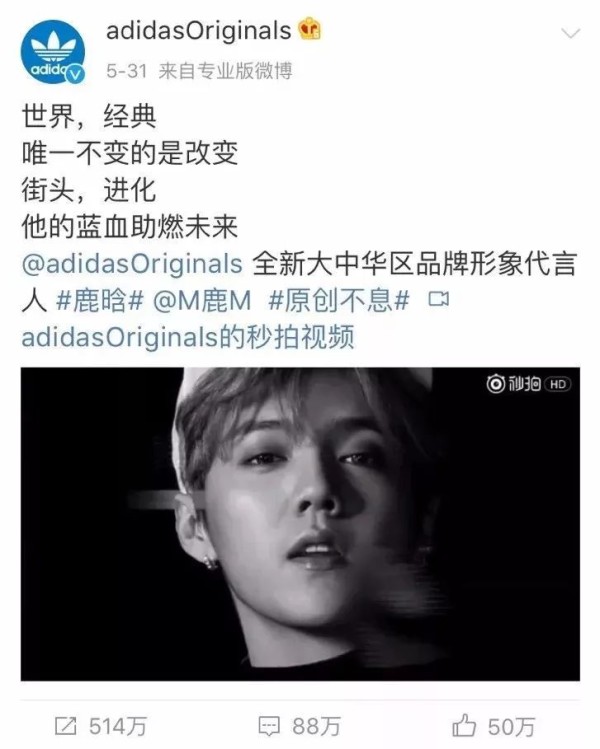Like the post with thumbs-up icon
600x749 pixels.
click(x=463, y=726)
